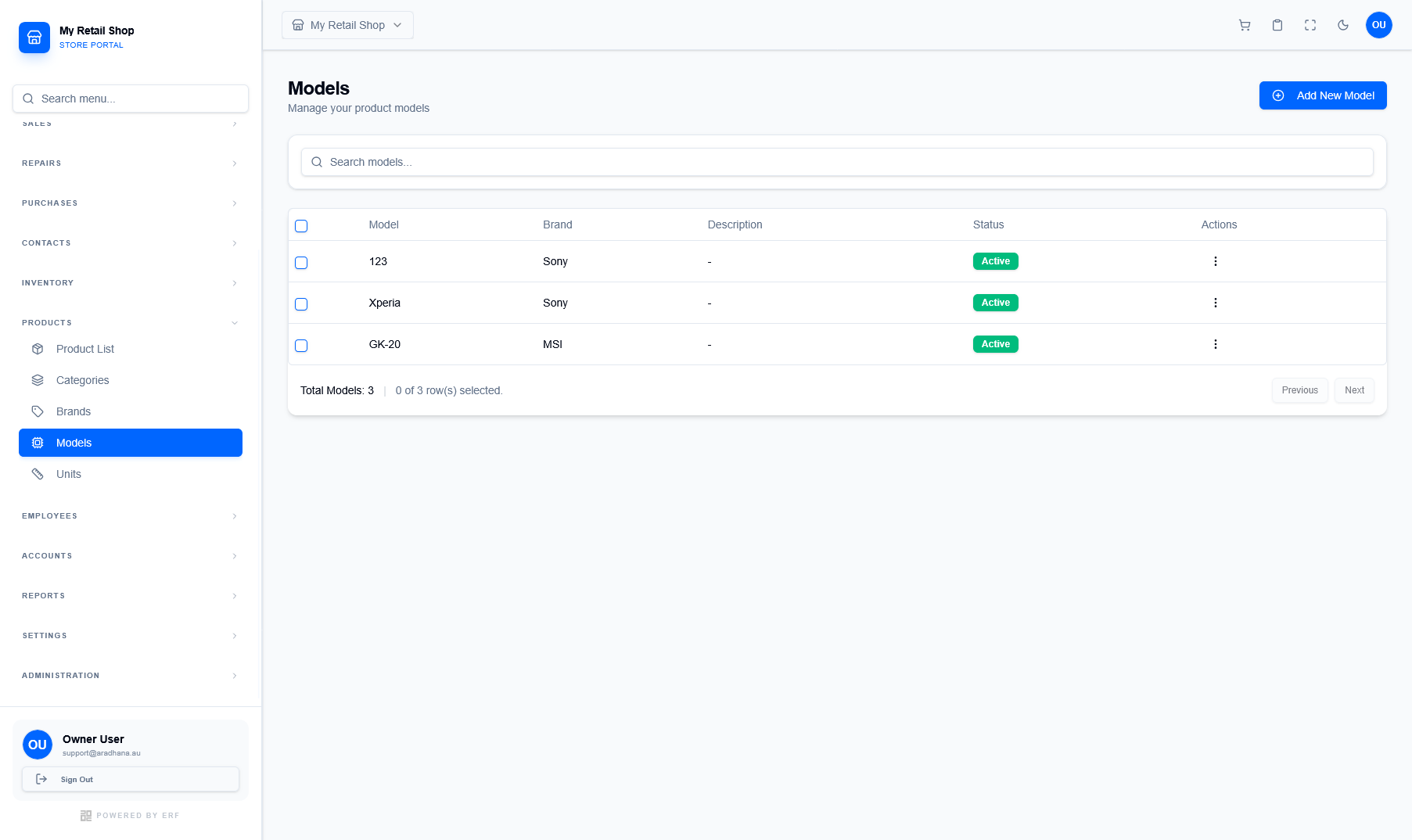Click the Brands tag icon
1412x840 pixels.
tap(38, 411)
